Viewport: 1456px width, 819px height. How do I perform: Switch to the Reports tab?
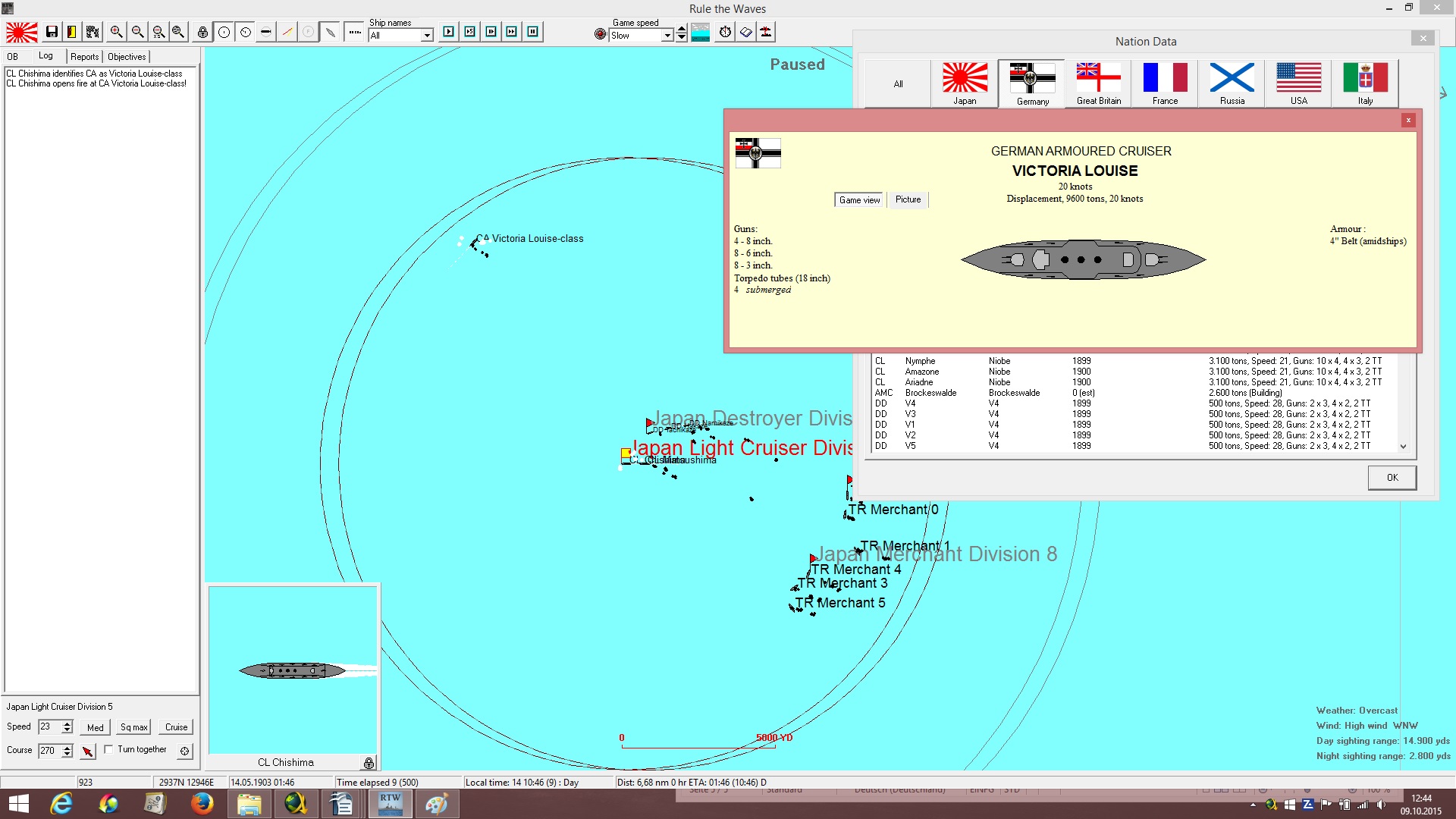pyautogui.click(x=85, y=57)
